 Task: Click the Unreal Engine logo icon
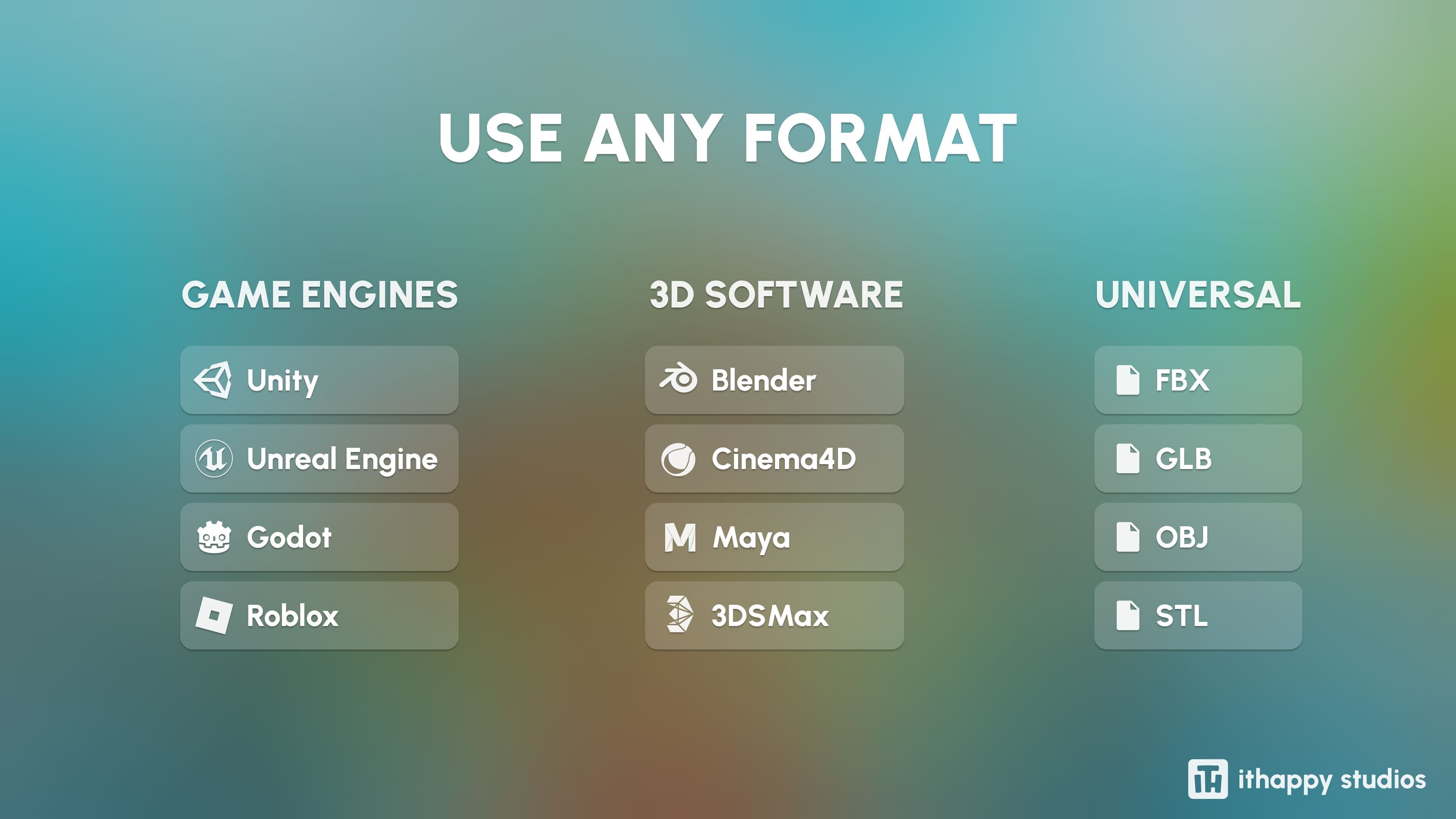(213, 458)
